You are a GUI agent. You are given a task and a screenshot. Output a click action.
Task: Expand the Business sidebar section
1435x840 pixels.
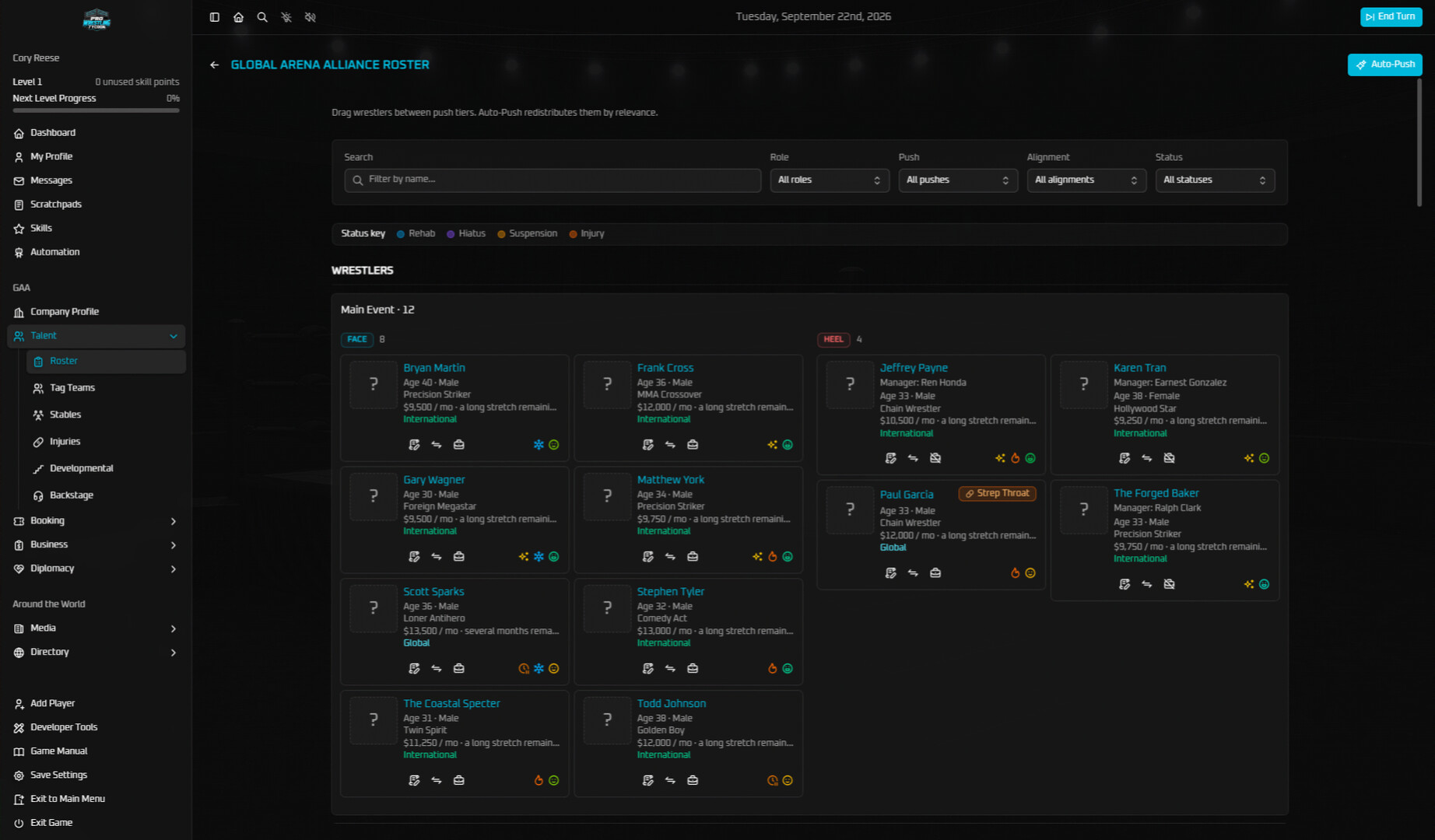(x=96, y=545)
